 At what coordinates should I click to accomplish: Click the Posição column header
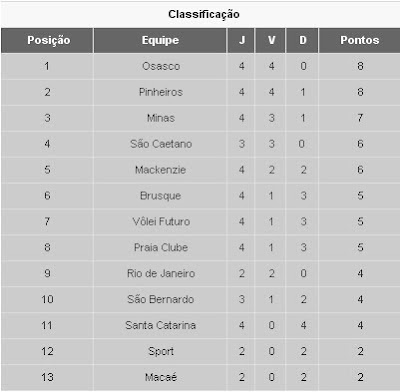pos(47,40)
